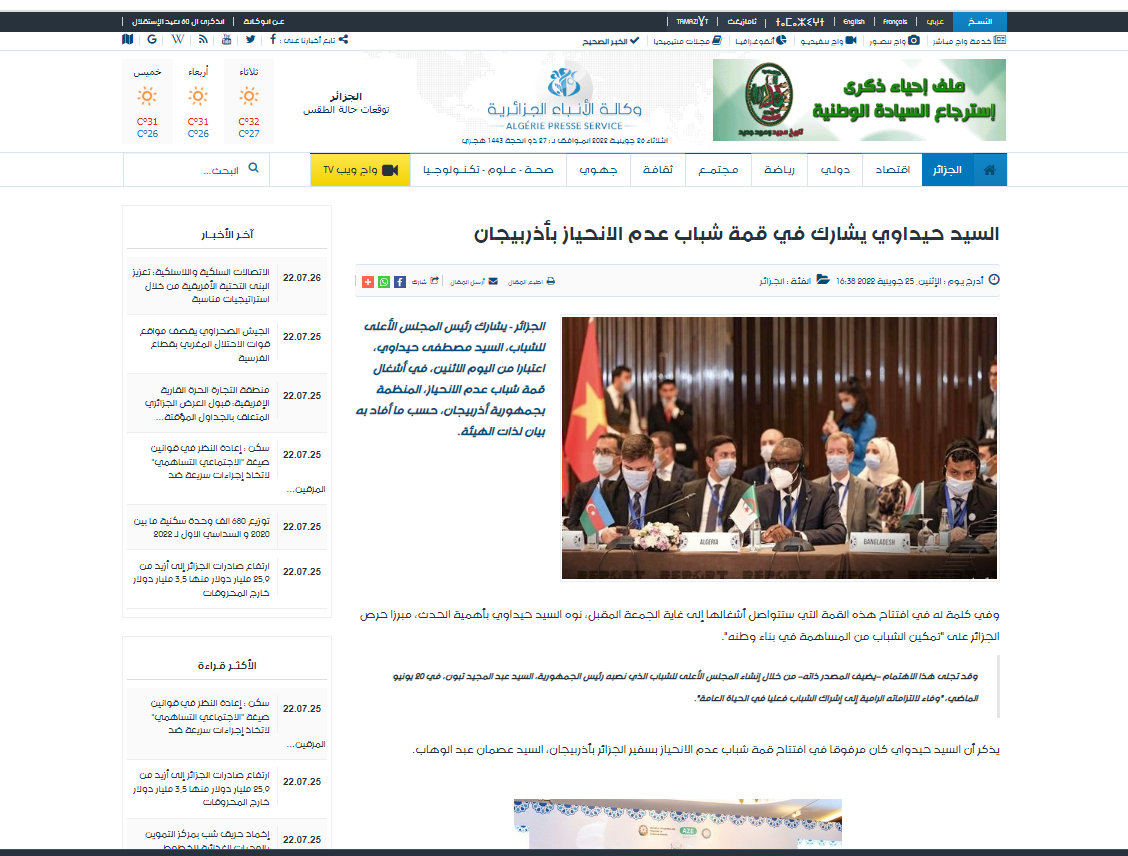Click الخبر الصحيح checkmark icon
The image size is (1128, 856).
pos(634,40)
